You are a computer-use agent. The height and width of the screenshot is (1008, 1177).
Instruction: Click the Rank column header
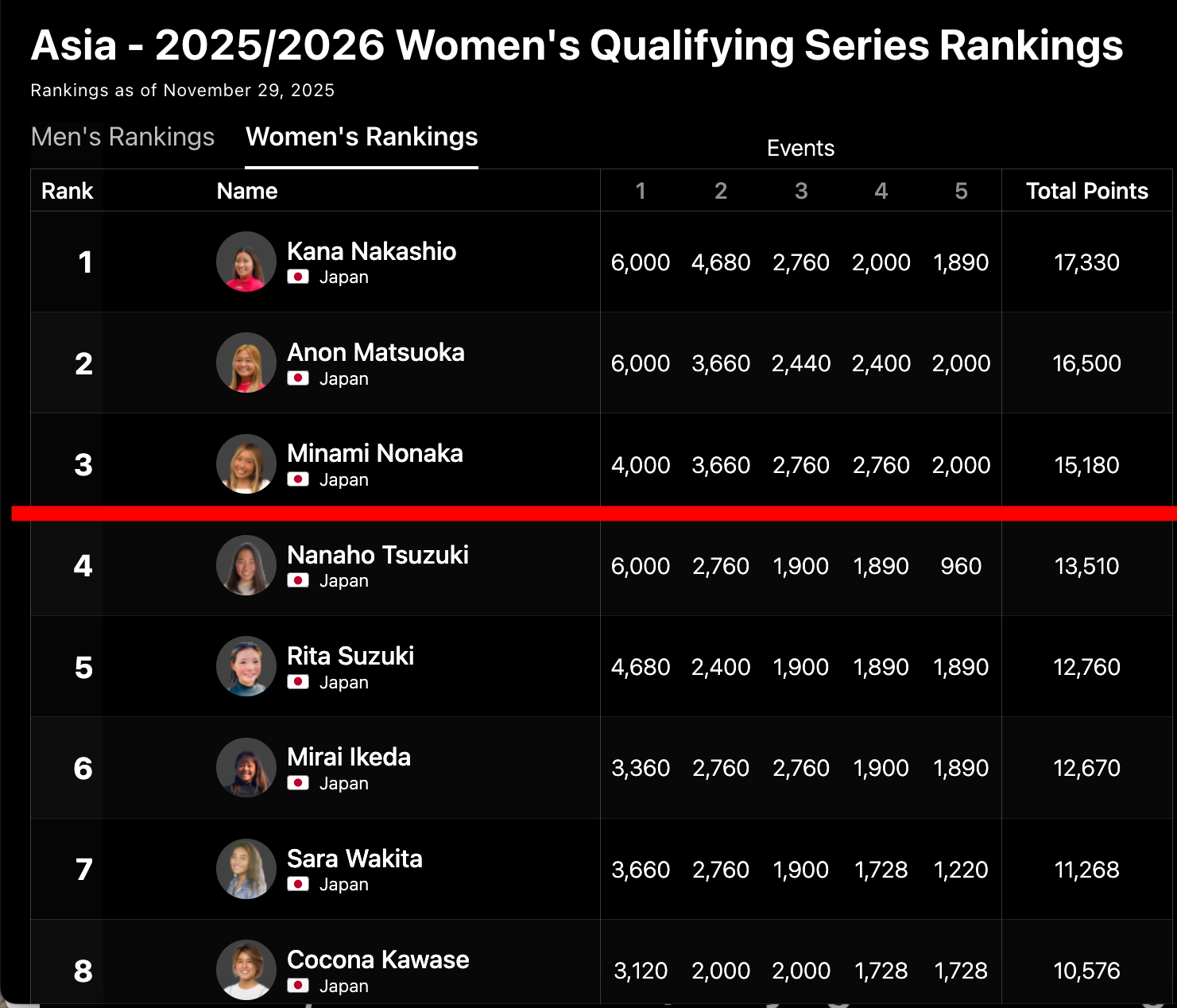[67, 191]
